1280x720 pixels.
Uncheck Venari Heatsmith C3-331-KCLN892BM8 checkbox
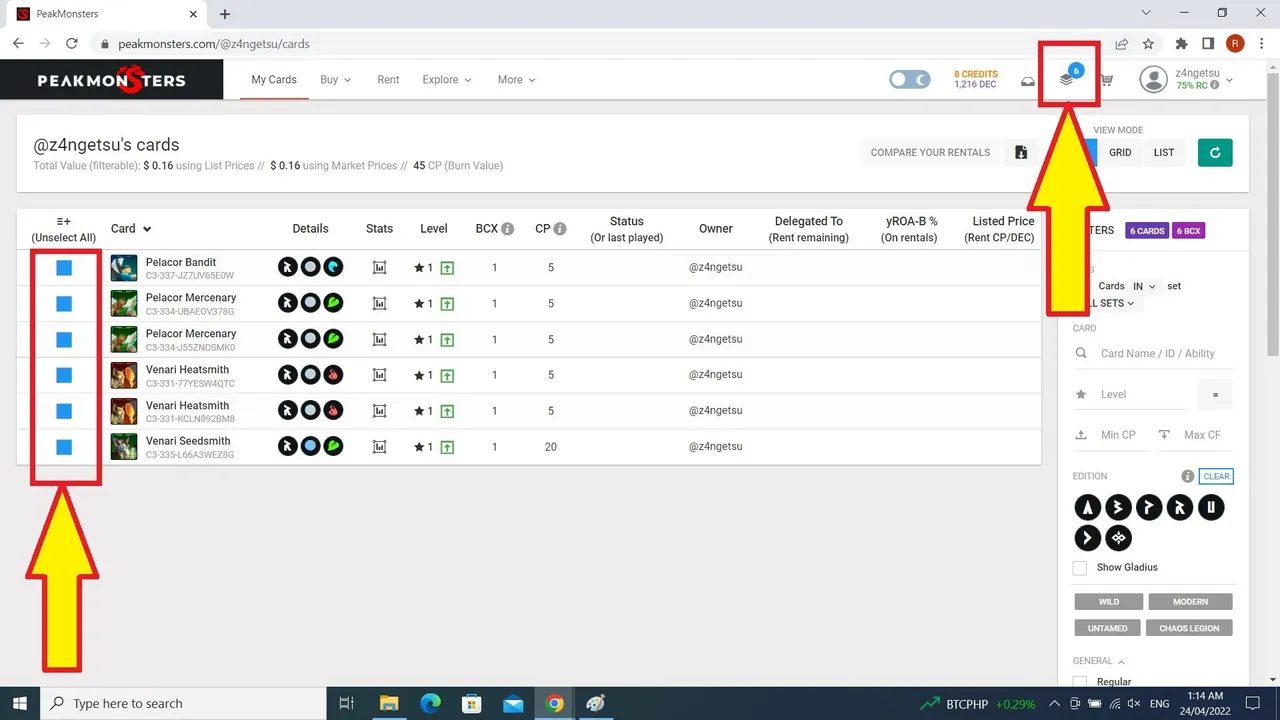click(x=64, y=411)
